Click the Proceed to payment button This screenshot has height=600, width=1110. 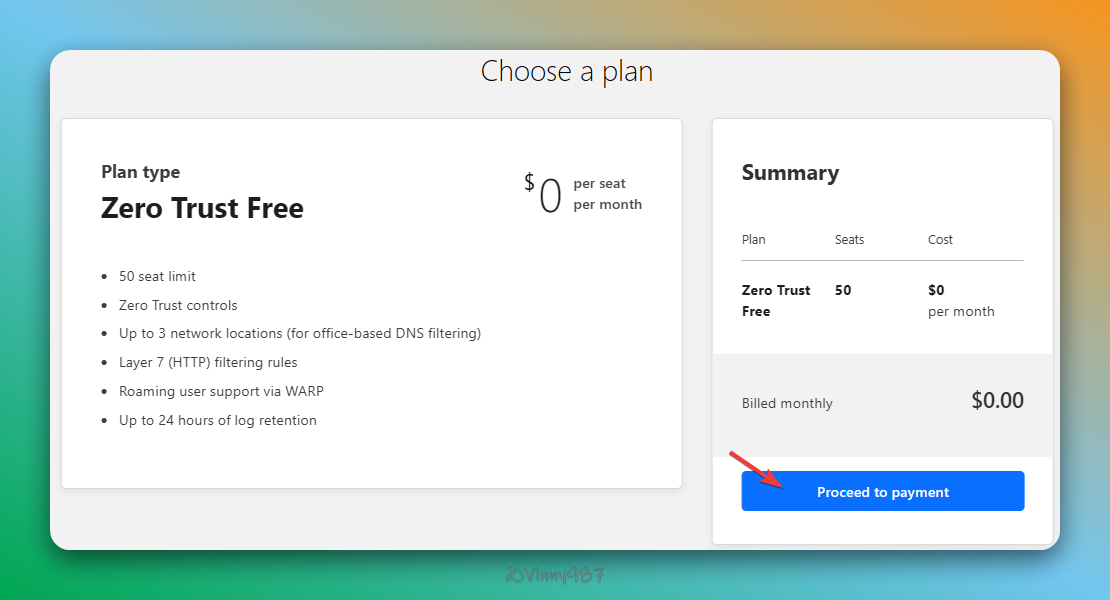coord(882,492)
